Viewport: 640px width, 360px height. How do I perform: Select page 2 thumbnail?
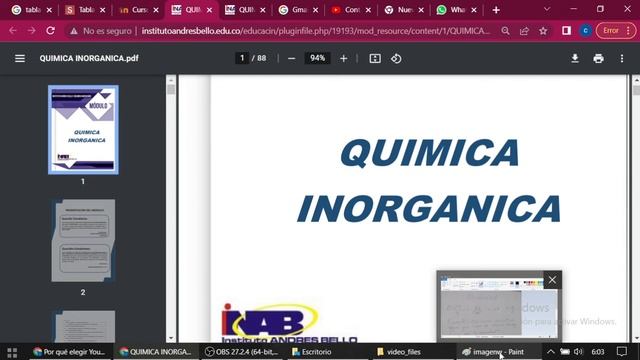coord(83,240)
